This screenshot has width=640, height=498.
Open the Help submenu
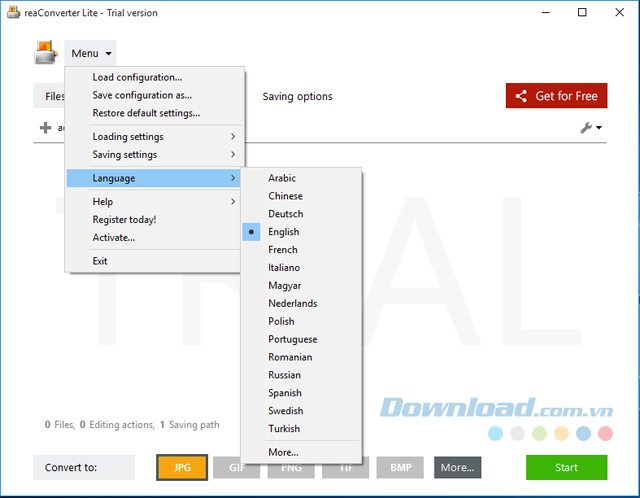pos(154,202)
